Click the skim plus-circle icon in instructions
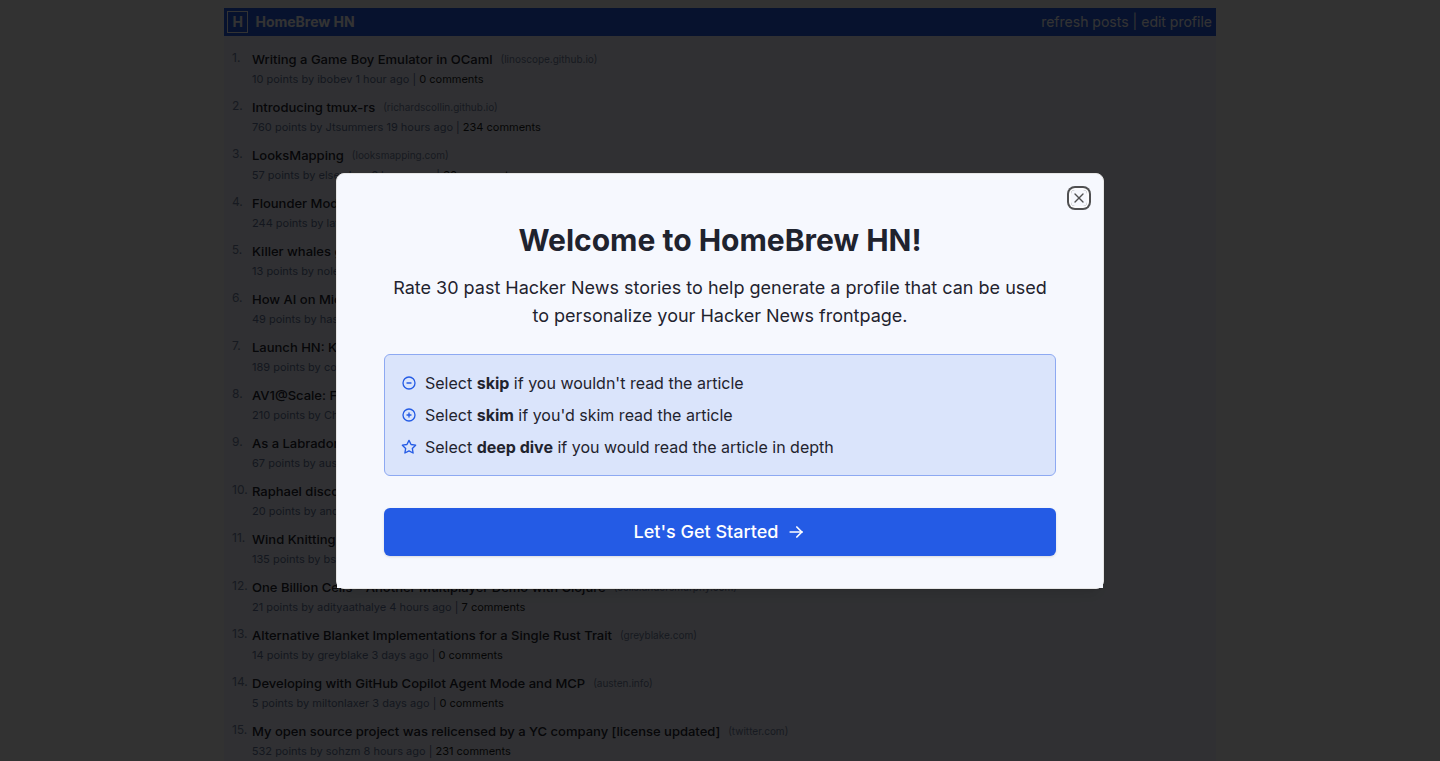 coord(409,415)
